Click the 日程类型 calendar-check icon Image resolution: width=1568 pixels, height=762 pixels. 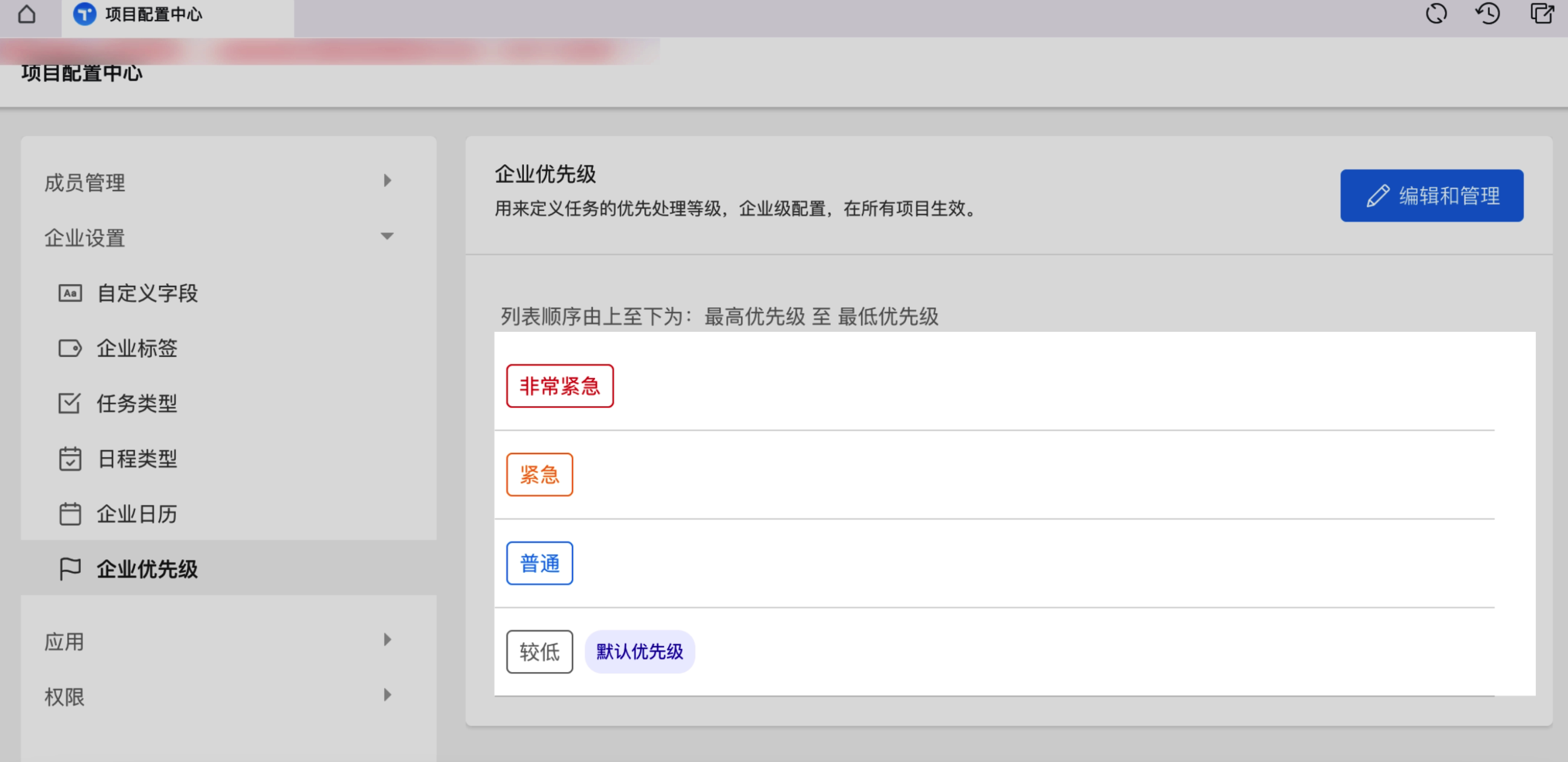pyautogui.click(x=70, y=459)
